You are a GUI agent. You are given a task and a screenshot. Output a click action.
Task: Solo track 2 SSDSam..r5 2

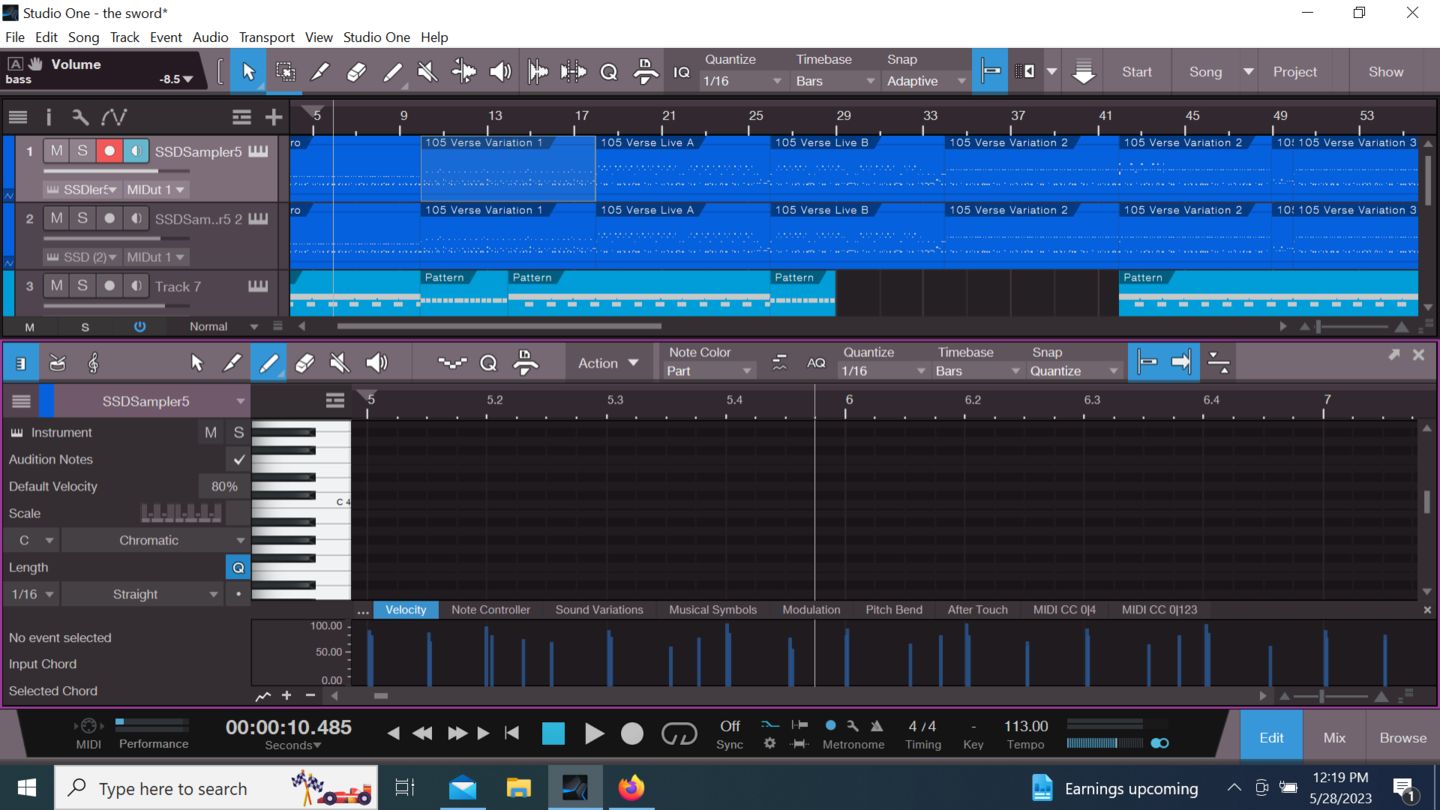(82, 218)
